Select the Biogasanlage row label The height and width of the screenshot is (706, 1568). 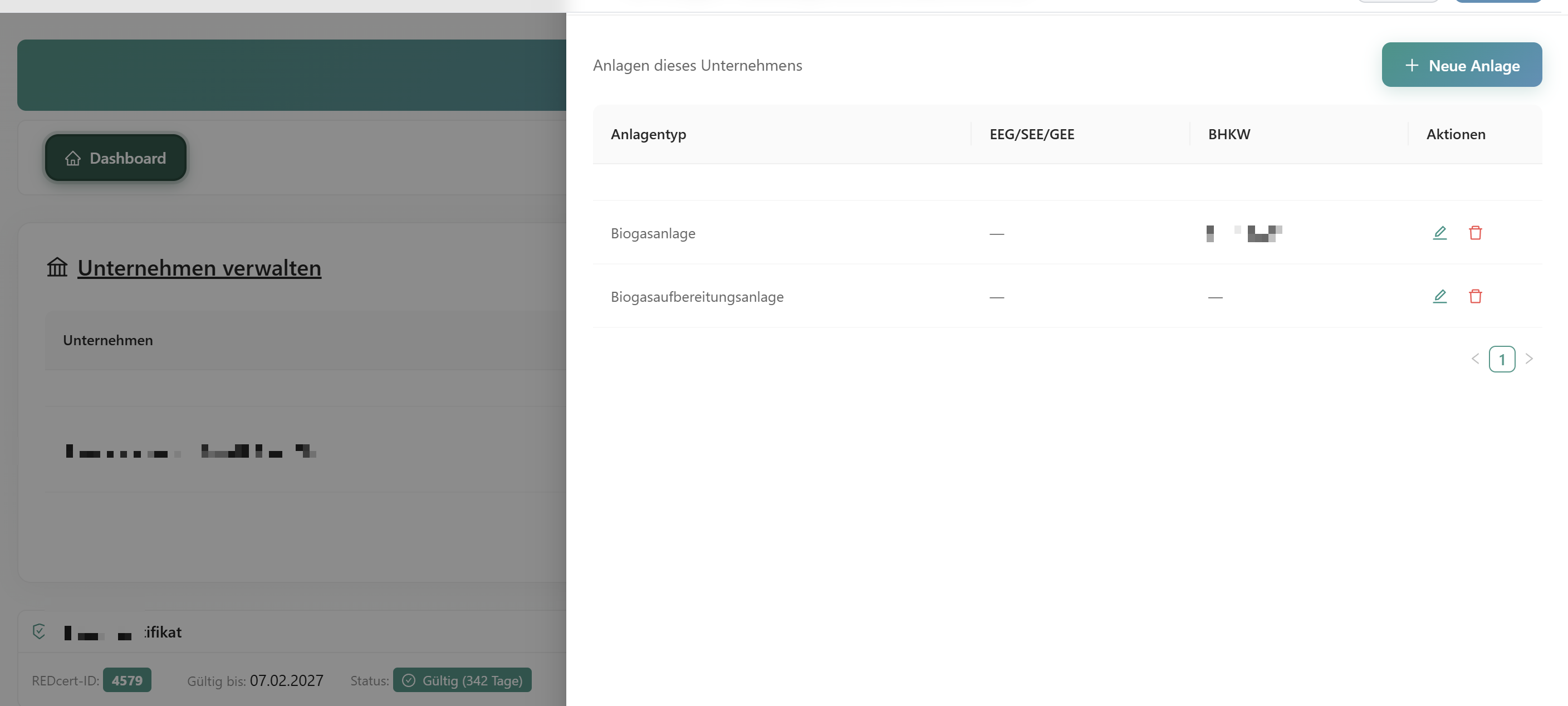tap(653, 234)
